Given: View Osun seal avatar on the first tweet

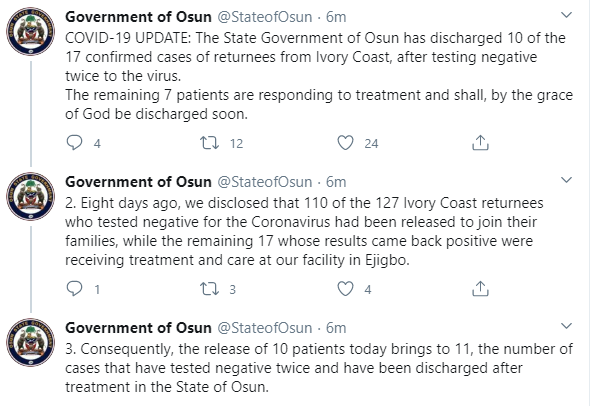Looking at the screenshot, I should 30,32.
